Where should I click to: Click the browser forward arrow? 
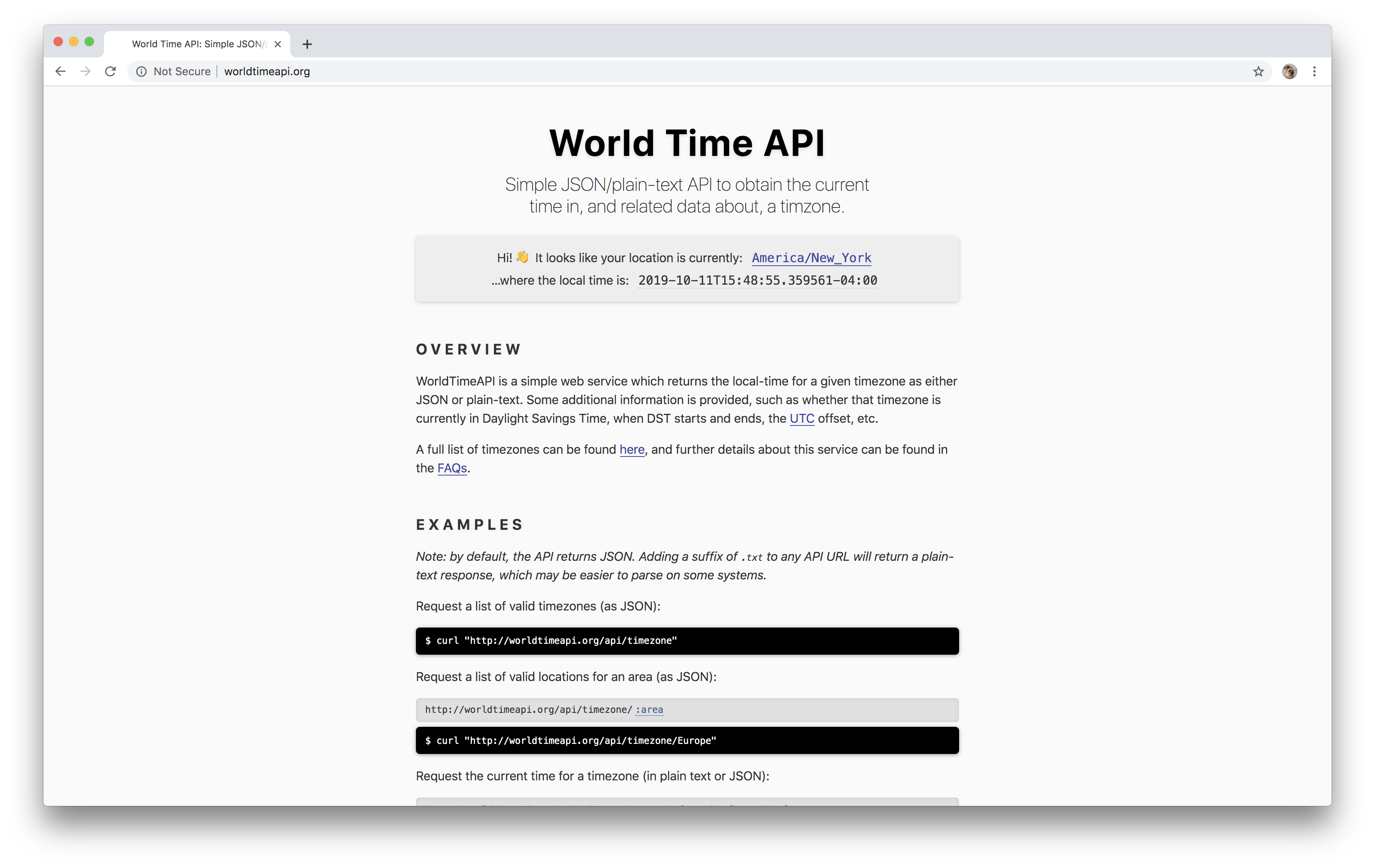coord(85,71)
